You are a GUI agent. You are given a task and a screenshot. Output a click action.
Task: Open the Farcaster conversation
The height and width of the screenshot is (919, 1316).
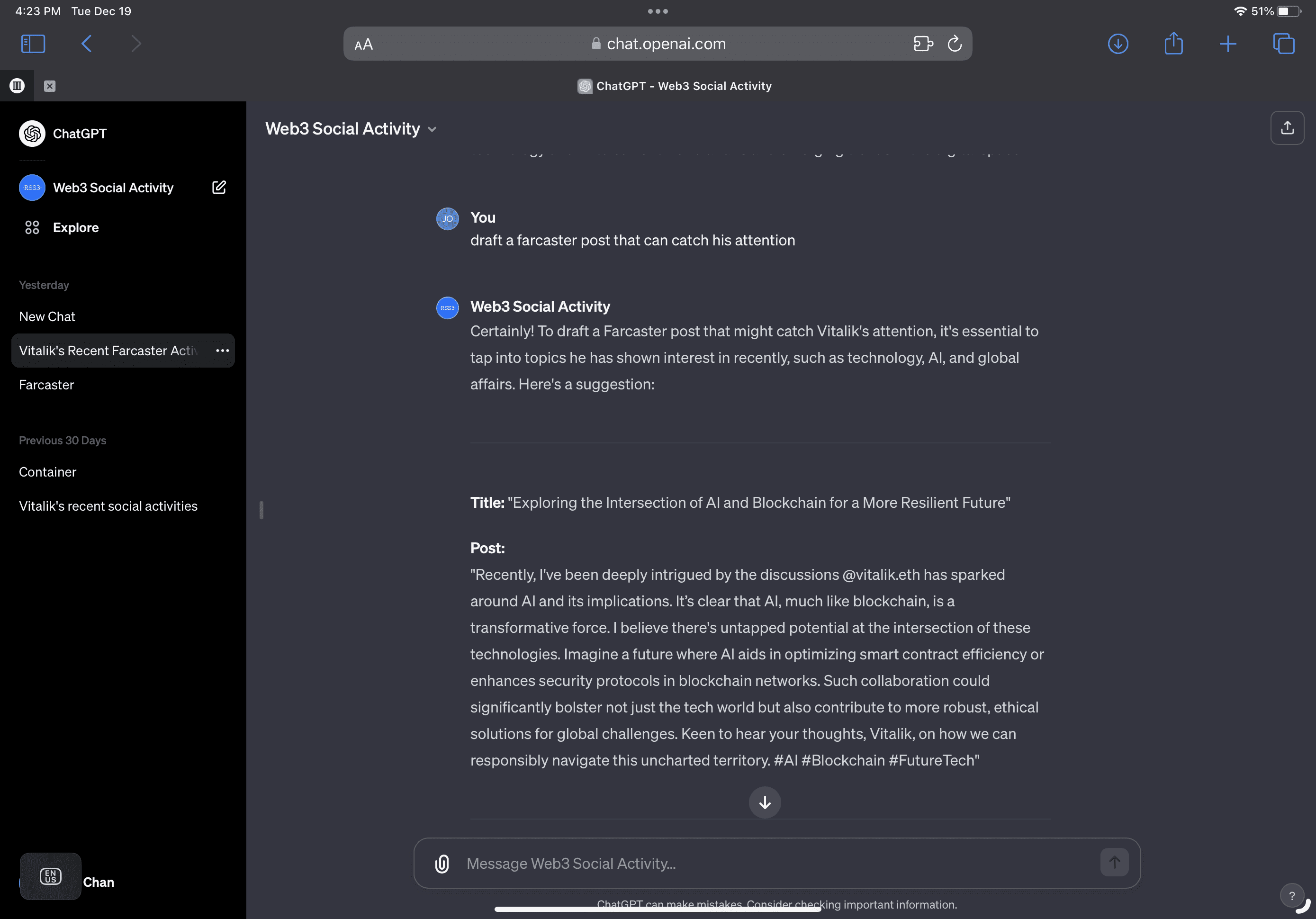click(x=46, y=385)
